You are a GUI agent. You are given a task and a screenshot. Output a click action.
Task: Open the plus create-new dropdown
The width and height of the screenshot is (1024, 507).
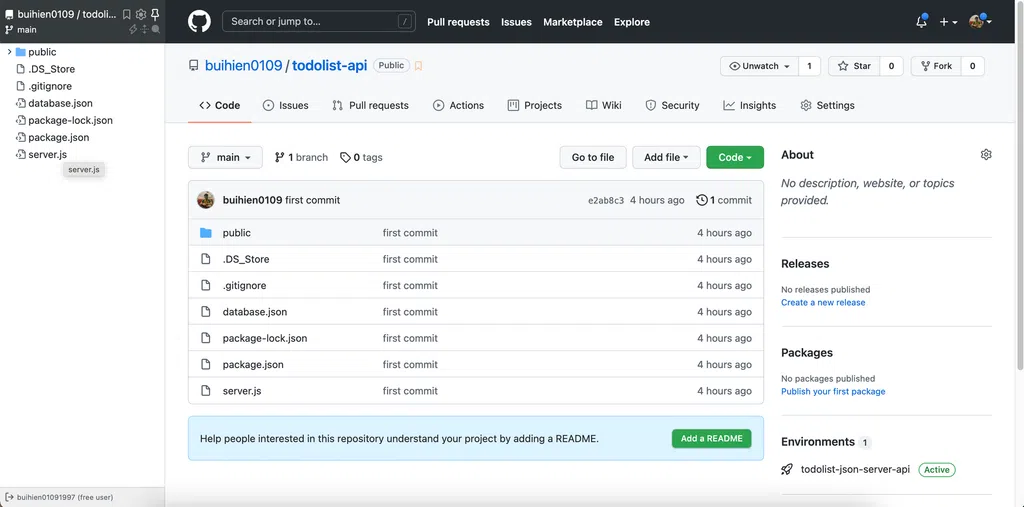[x=948, y=22]
